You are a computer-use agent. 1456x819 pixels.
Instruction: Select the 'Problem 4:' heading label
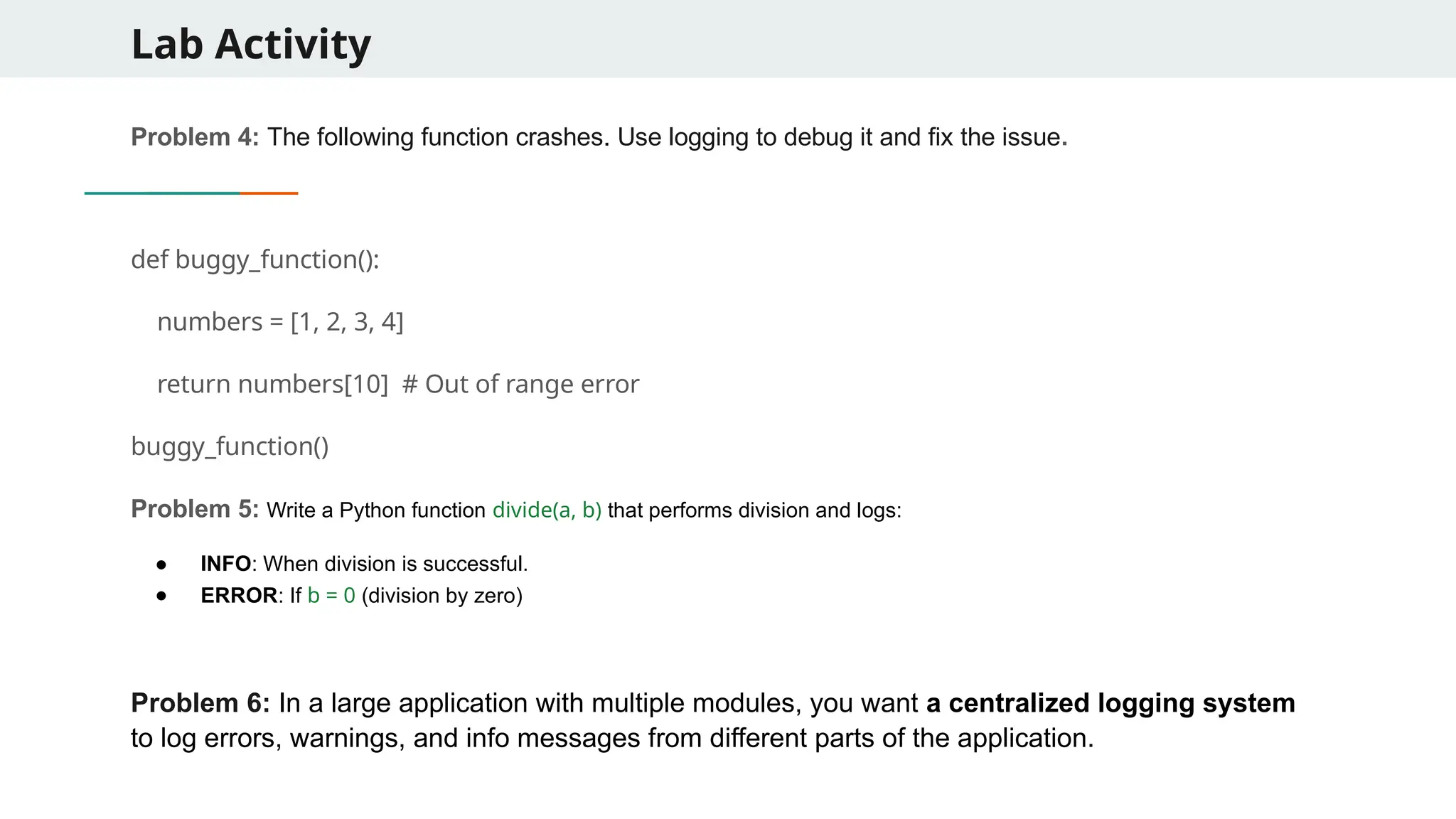pos(196,137)
